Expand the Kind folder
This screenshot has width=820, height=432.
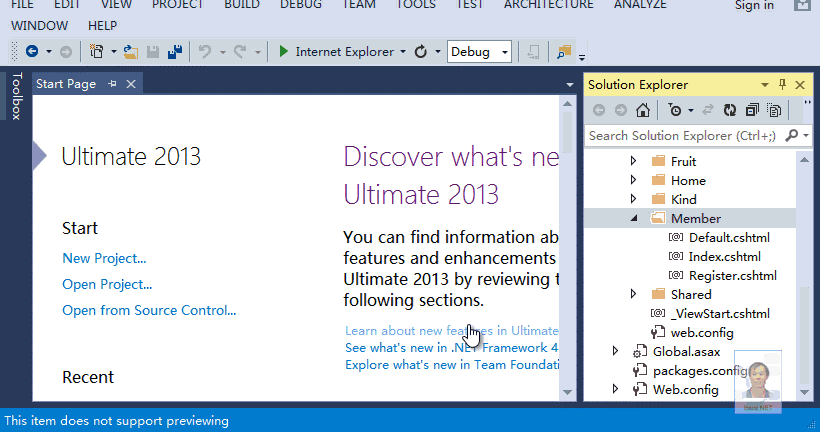click(x=633, y=199)
